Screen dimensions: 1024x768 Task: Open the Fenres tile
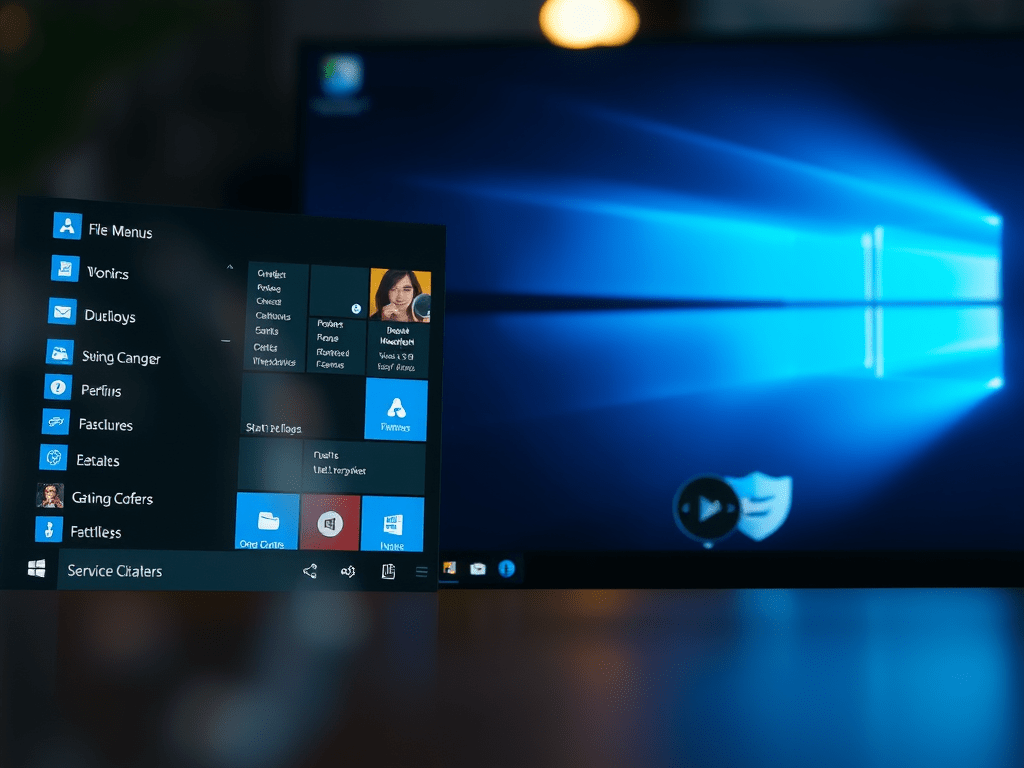pos(398,409)
